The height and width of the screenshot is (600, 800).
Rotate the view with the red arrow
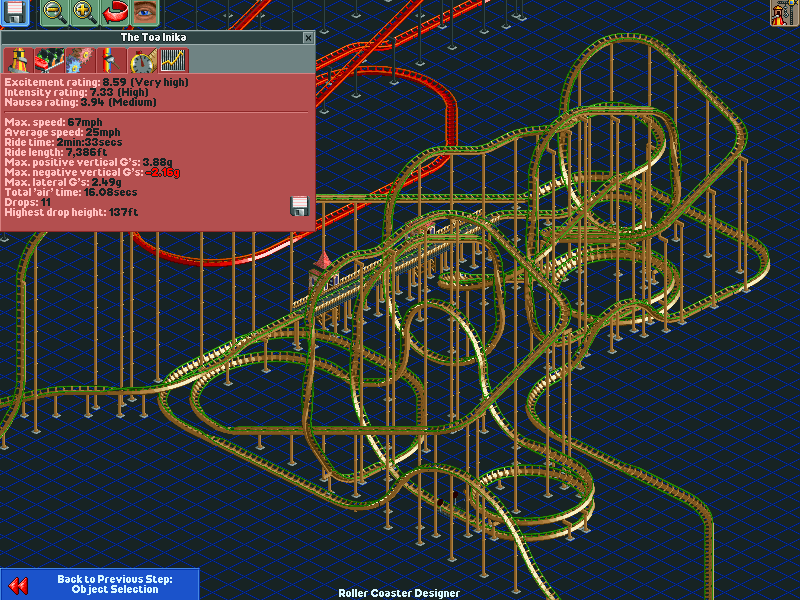coord(115,12)
